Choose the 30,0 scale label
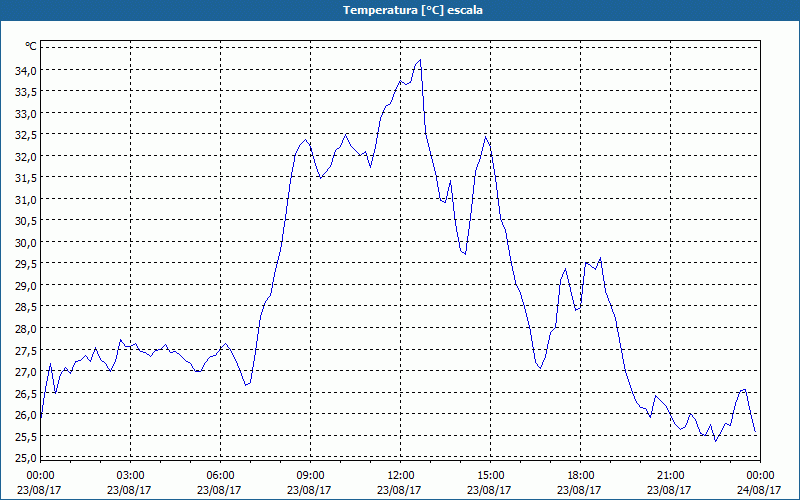Screen dimensions: 800x500 click(26, 242)
